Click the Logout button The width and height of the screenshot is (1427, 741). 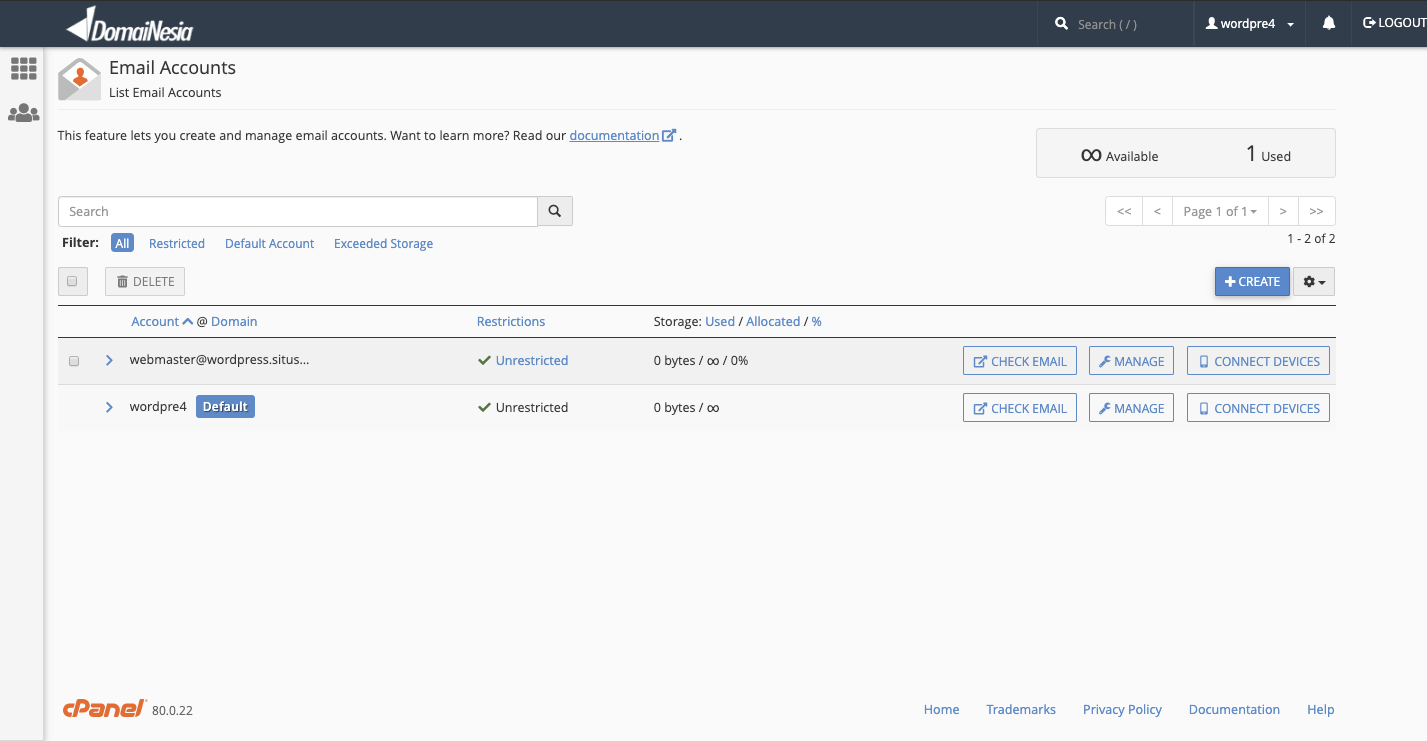1393,23
